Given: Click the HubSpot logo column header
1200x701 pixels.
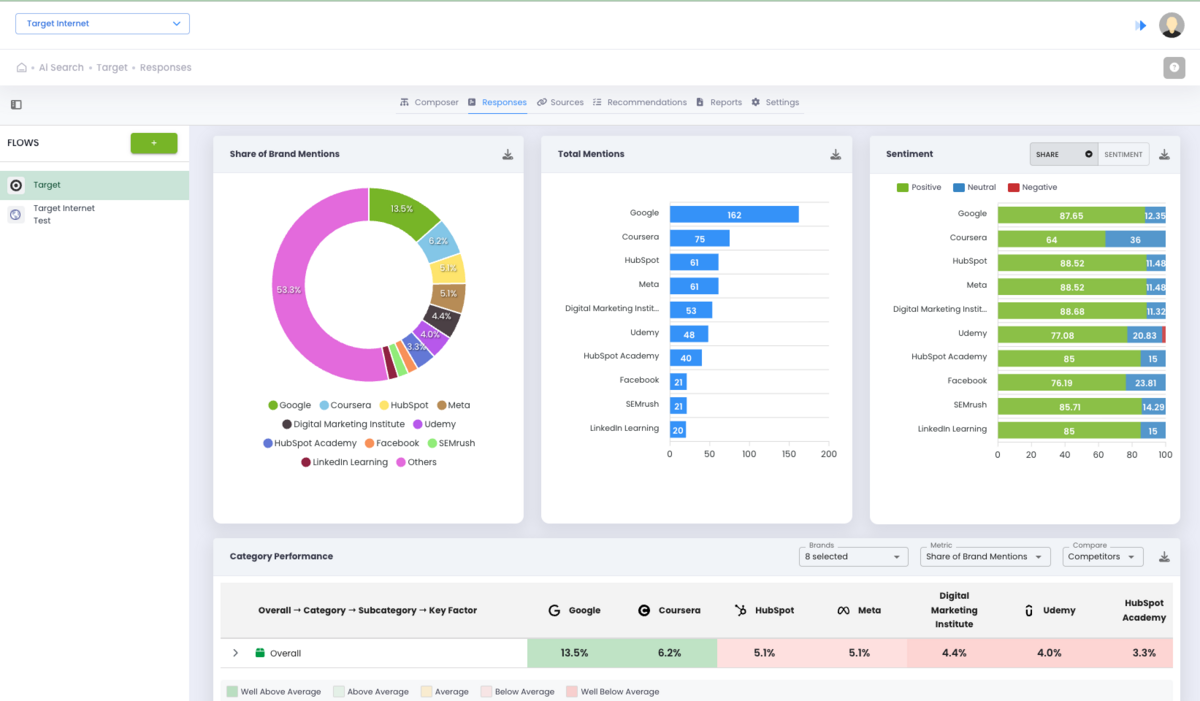Looking at the screenshot, I should click(741, 610).
